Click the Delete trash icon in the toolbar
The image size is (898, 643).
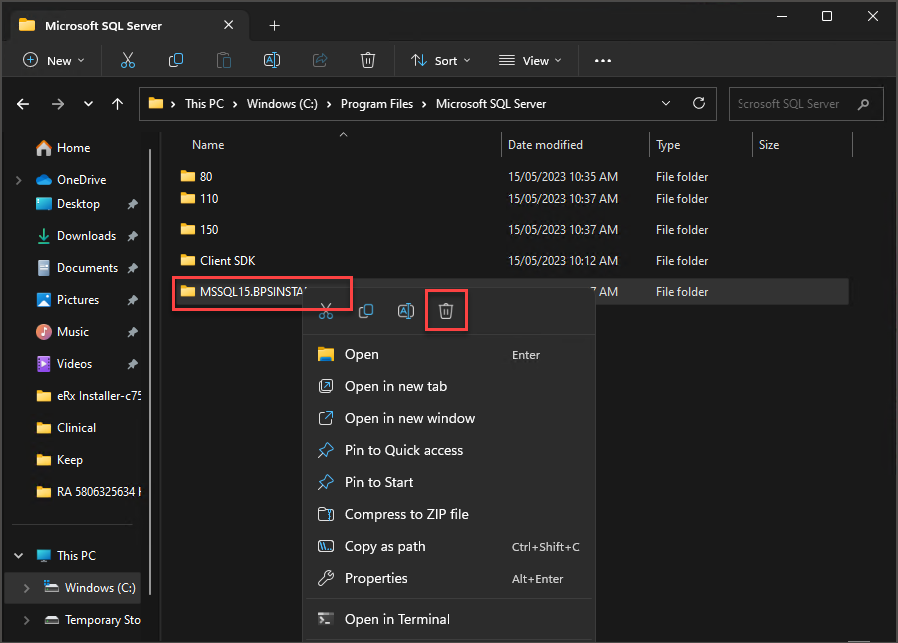[368, 60]
